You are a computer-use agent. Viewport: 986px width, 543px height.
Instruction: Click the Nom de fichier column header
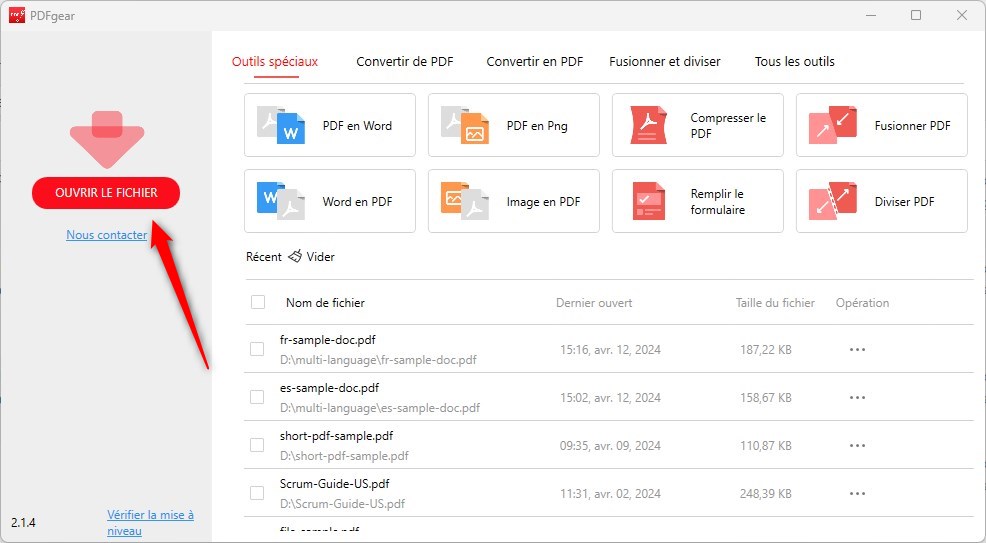(x=325, y=303)
